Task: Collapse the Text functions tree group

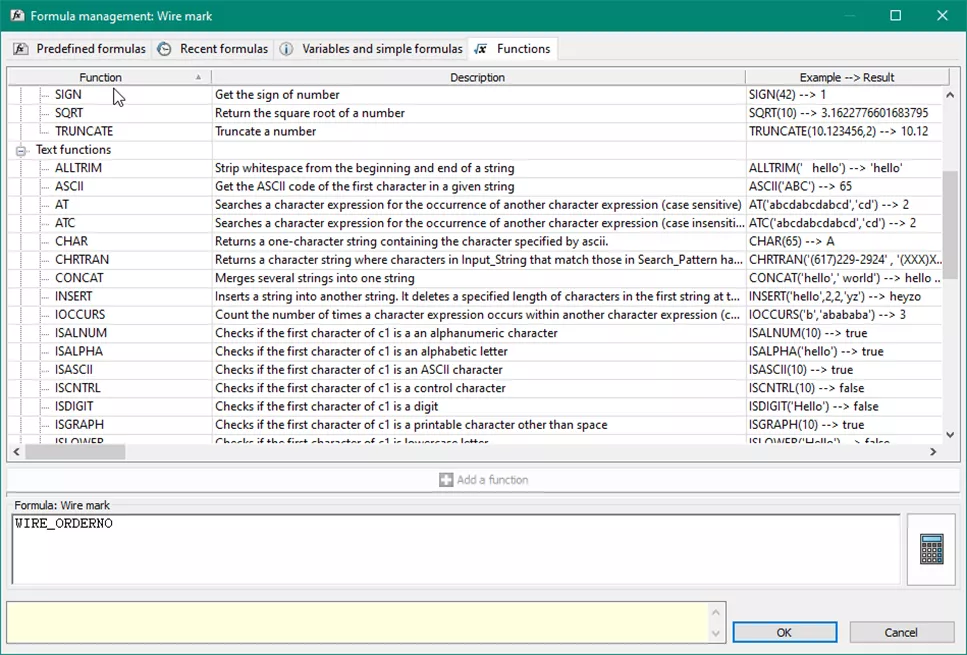Action: coord(22,150)
